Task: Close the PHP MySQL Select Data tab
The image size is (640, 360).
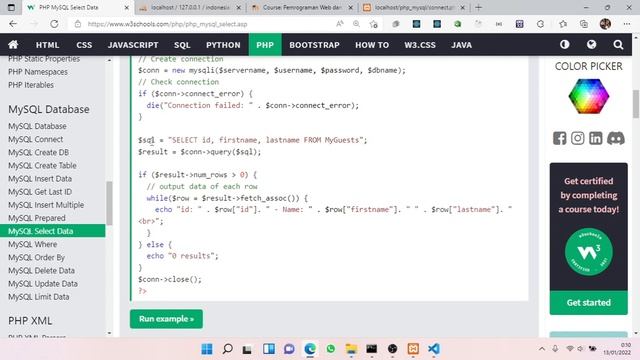Action: 127,7
